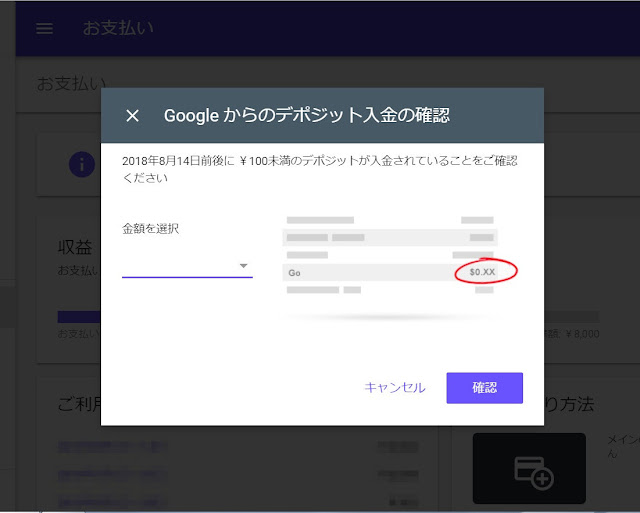Viewport: 640px width, 513px height.
Task: Click the お支払い page heading below header
Action: (x=71, y=83)
